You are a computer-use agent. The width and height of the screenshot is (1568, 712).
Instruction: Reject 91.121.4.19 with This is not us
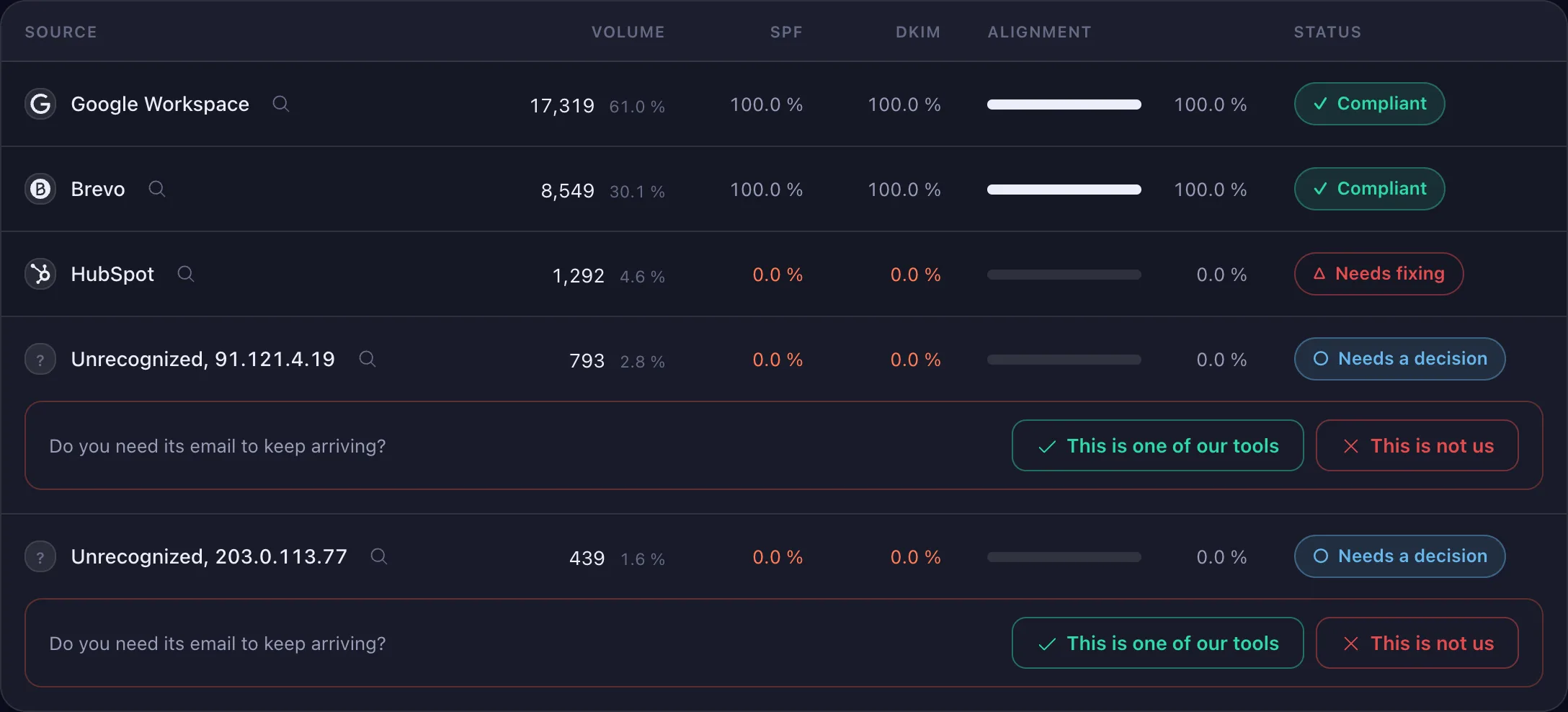[x=1417, y=445]
